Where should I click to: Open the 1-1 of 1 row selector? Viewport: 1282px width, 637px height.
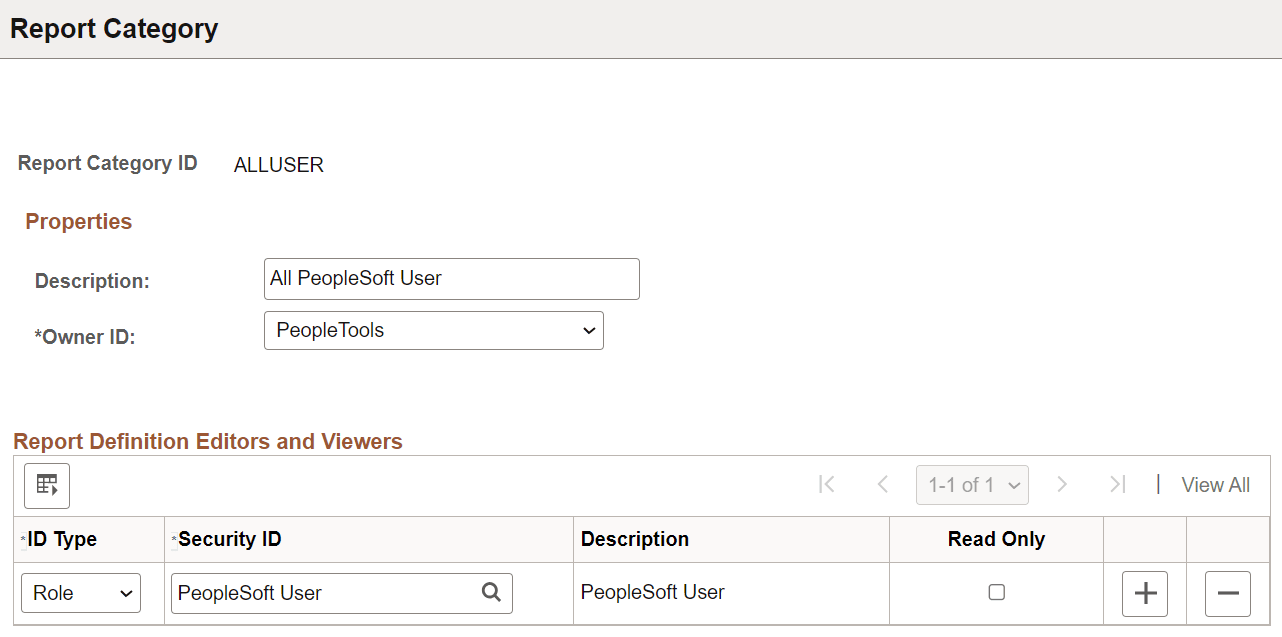[x=972, y=484]
